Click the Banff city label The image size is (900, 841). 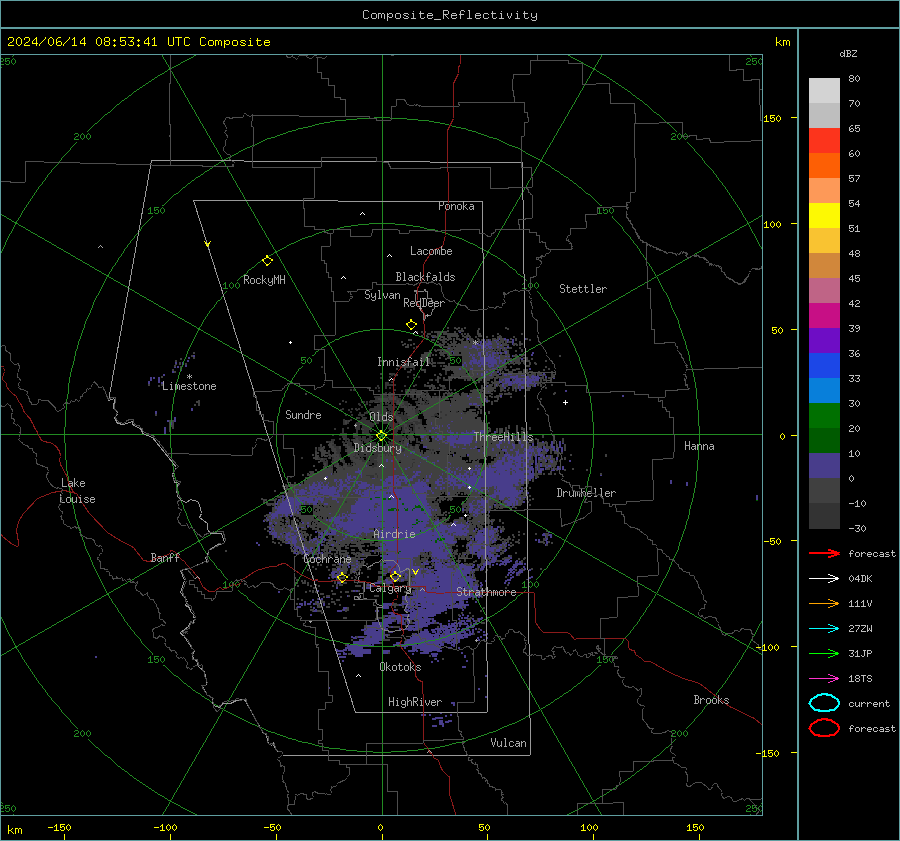pyautogui.click(x=165, y=557)
